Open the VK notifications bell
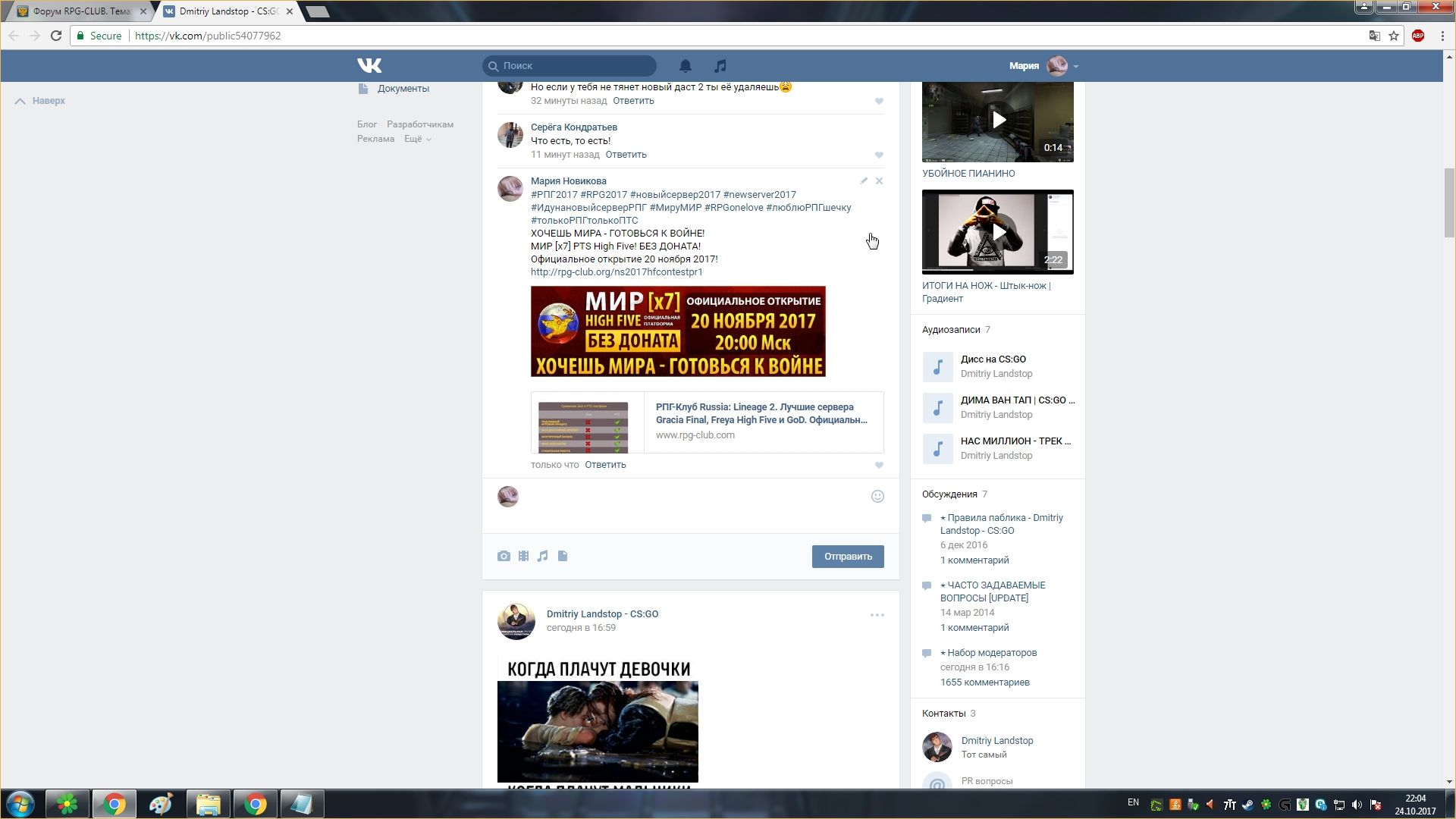This screenshot has height=819, width=1456. (685, 66)
